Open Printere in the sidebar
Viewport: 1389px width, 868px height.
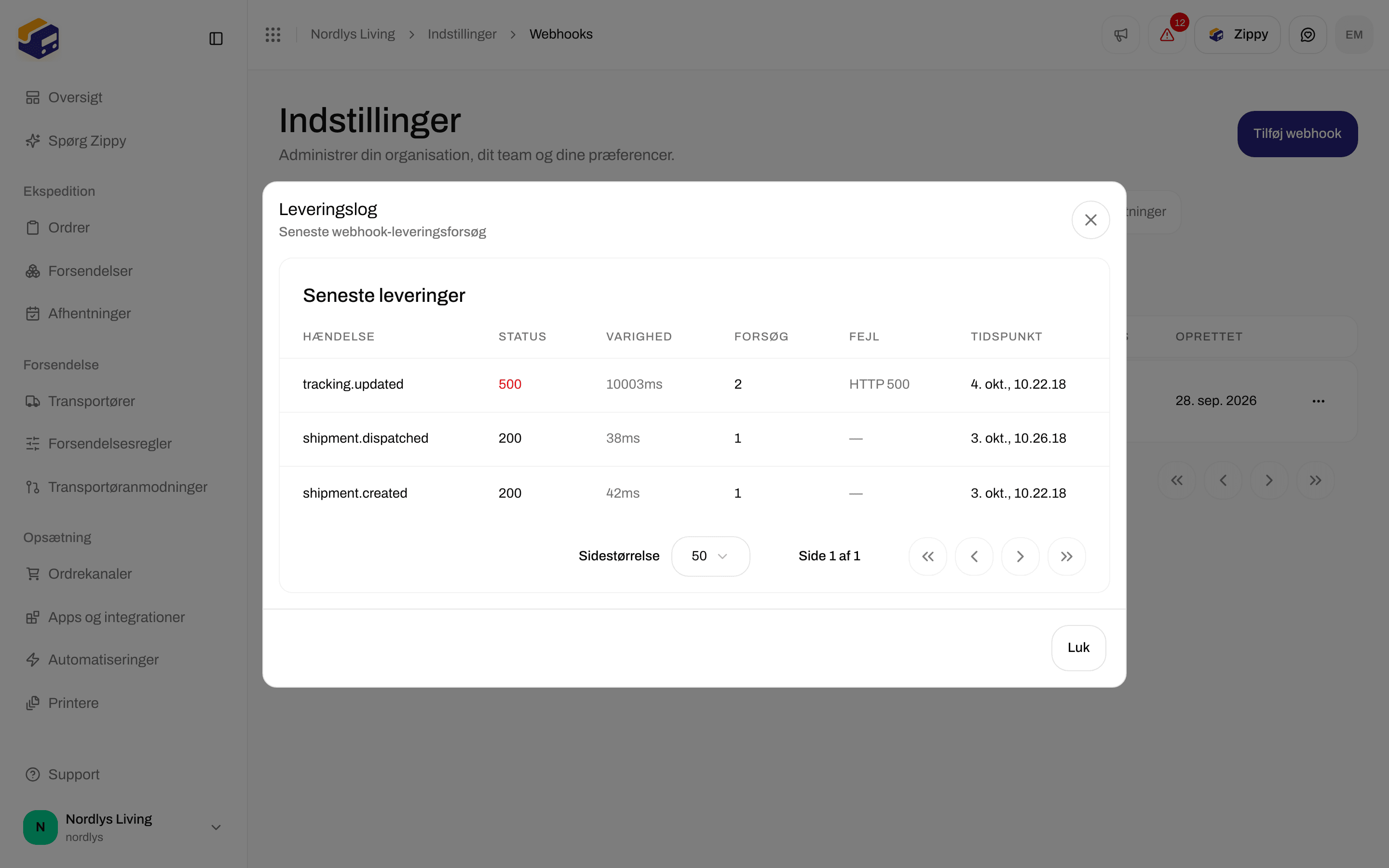(x=123, y=703)
